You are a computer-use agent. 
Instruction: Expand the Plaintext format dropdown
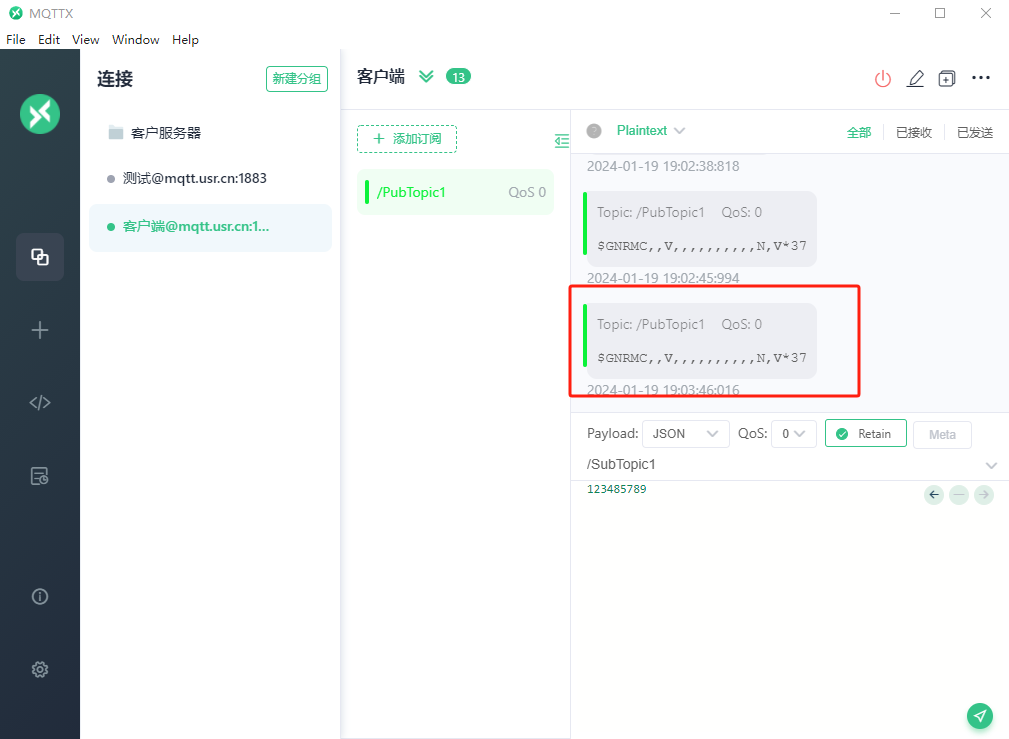click(650, 131)
